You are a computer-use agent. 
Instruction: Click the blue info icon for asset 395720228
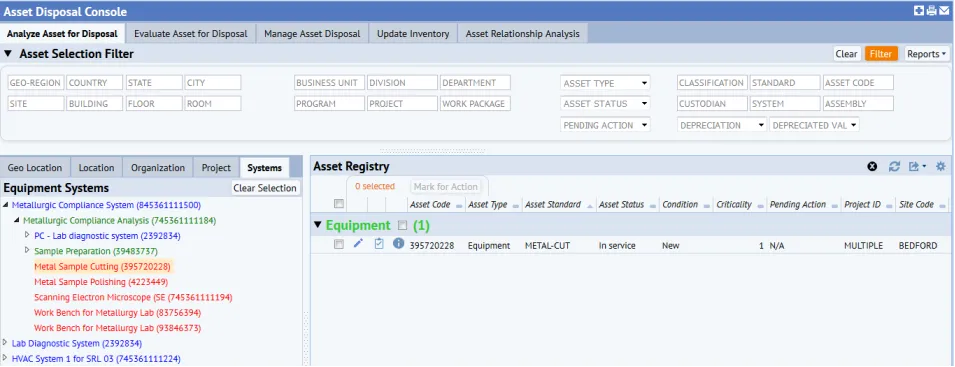click(398, 243)
